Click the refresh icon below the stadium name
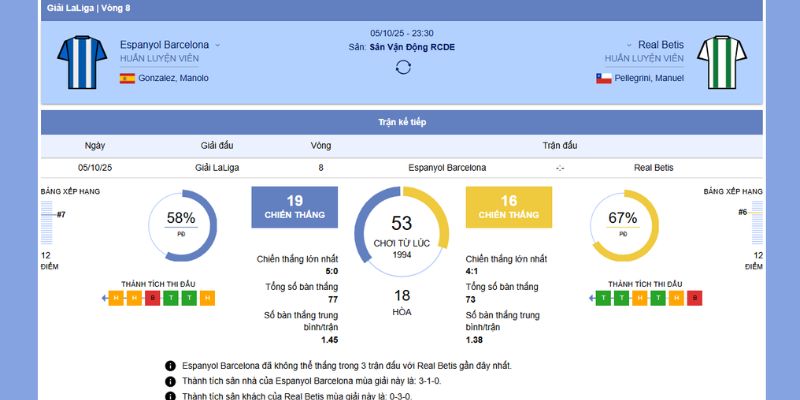This screenshot has width=800, height=400. (x=403, y=67)
